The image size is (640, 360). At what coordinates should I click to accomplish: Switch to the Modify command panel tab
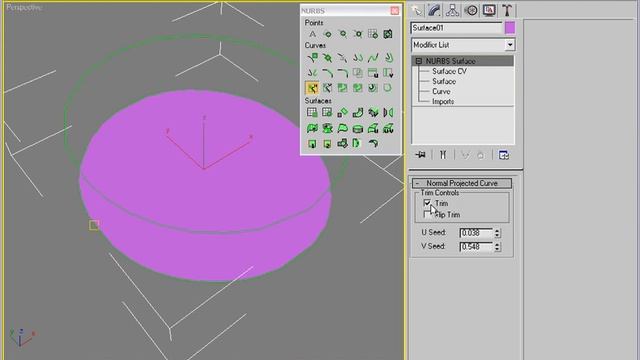434,10
